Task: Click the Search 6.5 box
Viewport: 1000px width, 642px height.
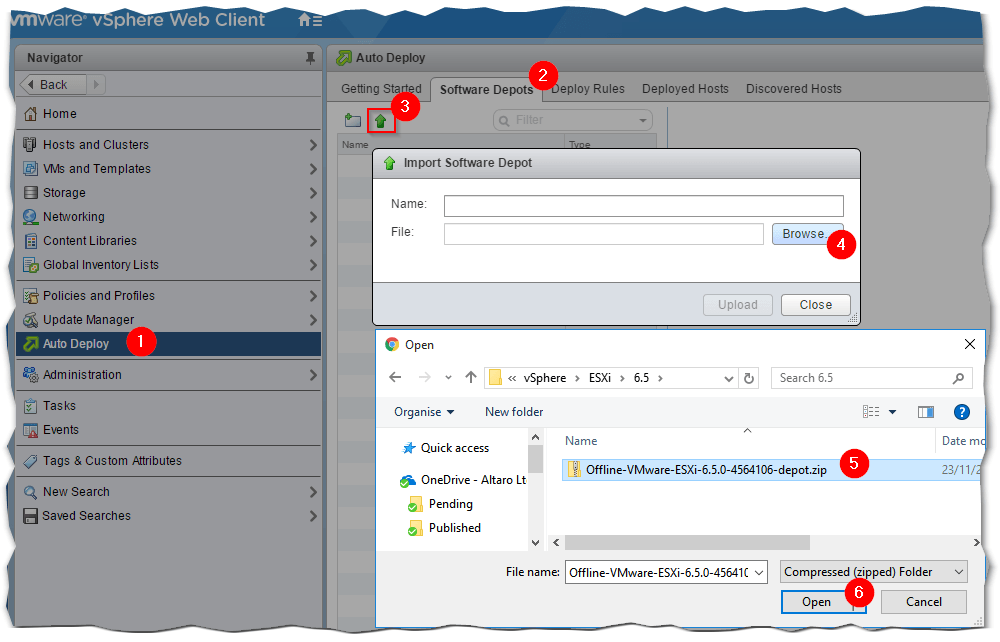Action: click(871, 378)
